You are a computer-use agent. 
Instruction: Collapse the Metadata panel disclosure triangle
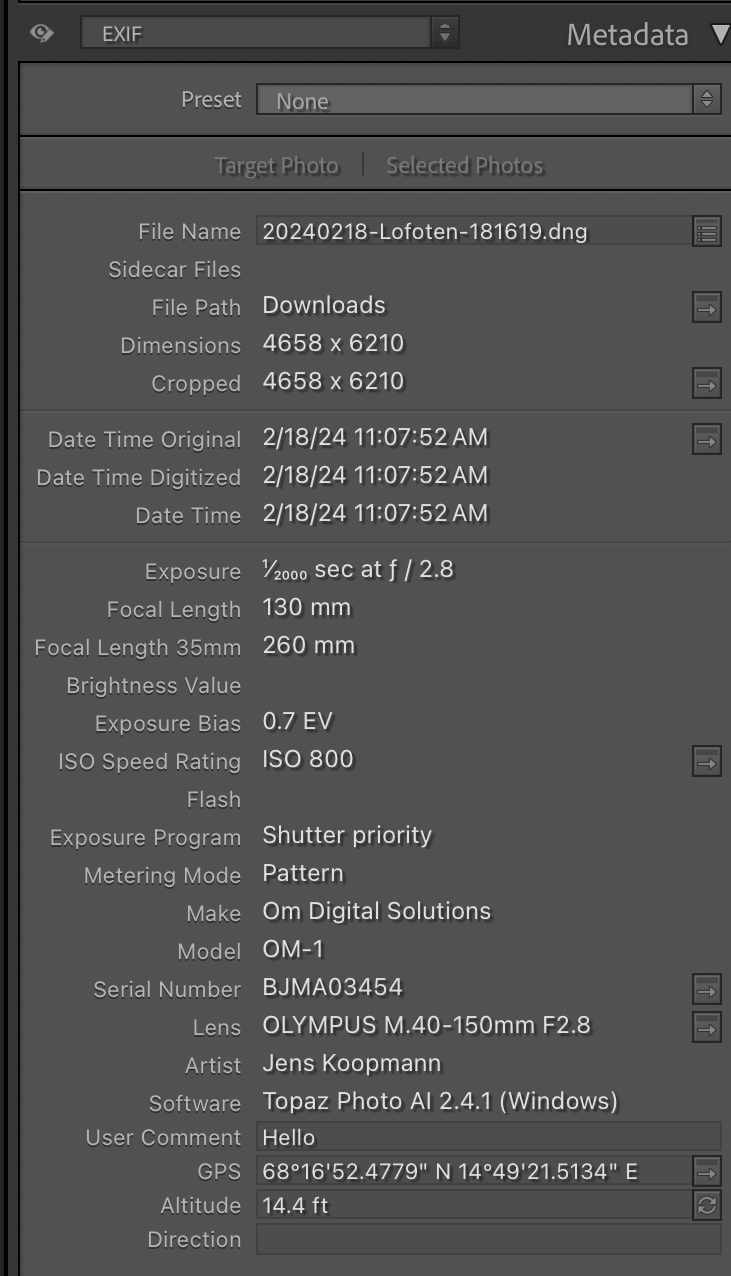click(x=714, y=33)
